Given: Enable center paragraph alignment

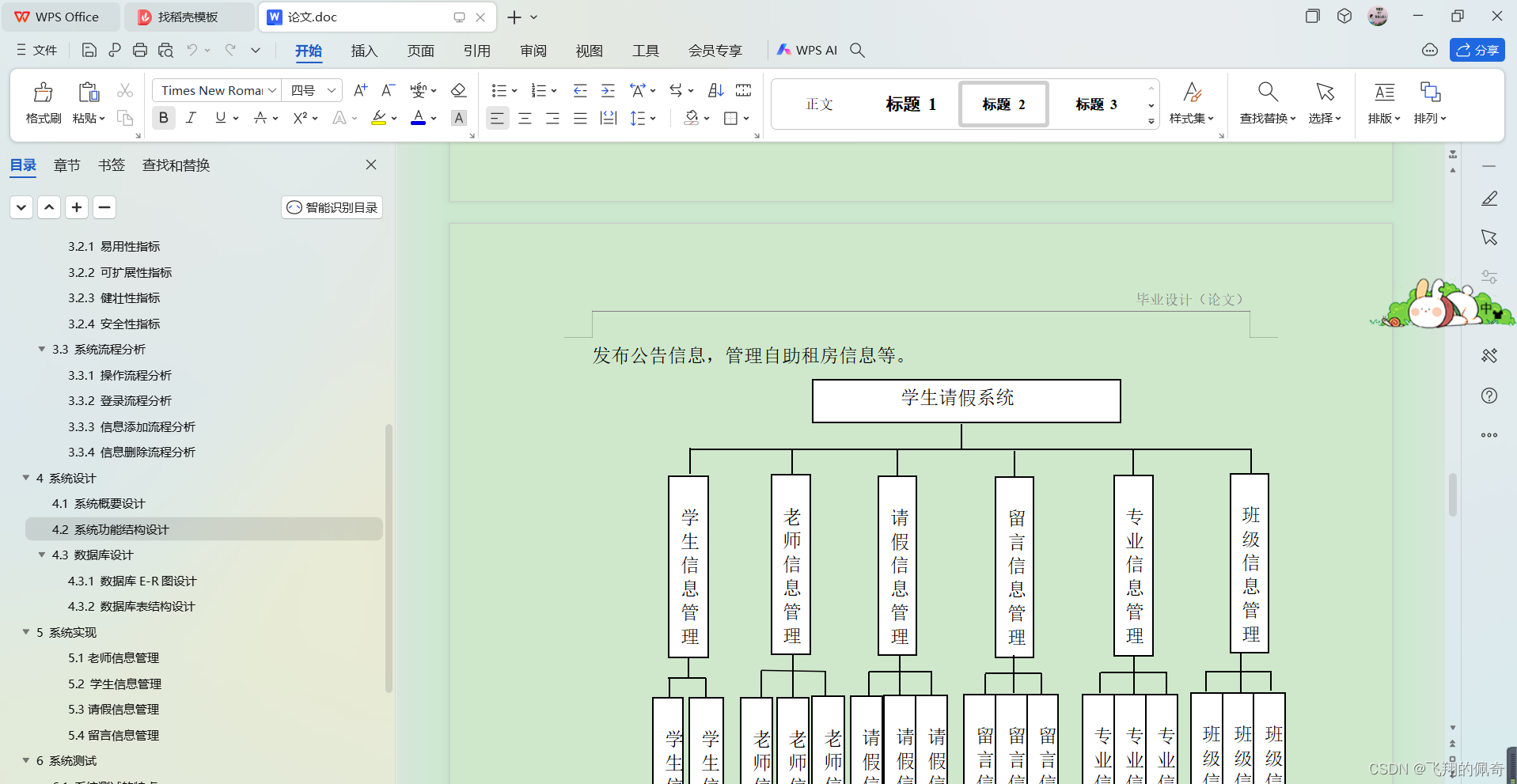Looking at the screenshot, I should coord(525,119).
